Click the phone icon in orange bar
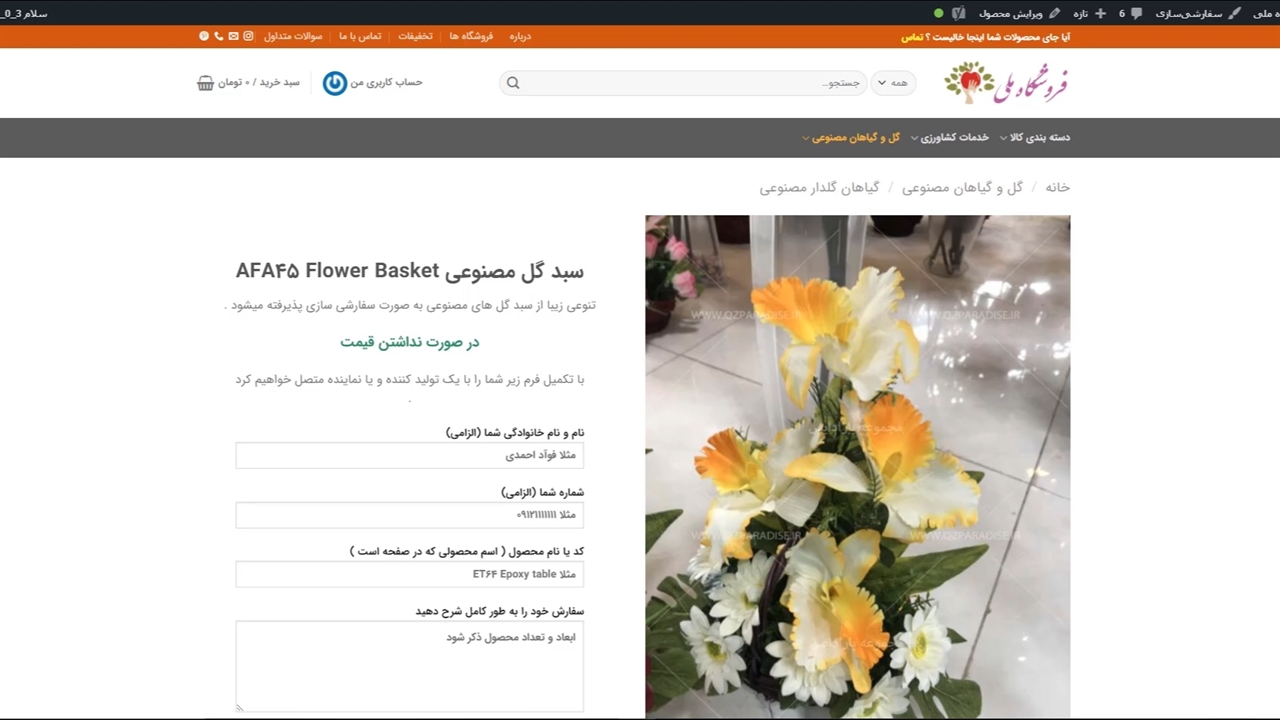1280x720 pixels. [x=219, y=36]
